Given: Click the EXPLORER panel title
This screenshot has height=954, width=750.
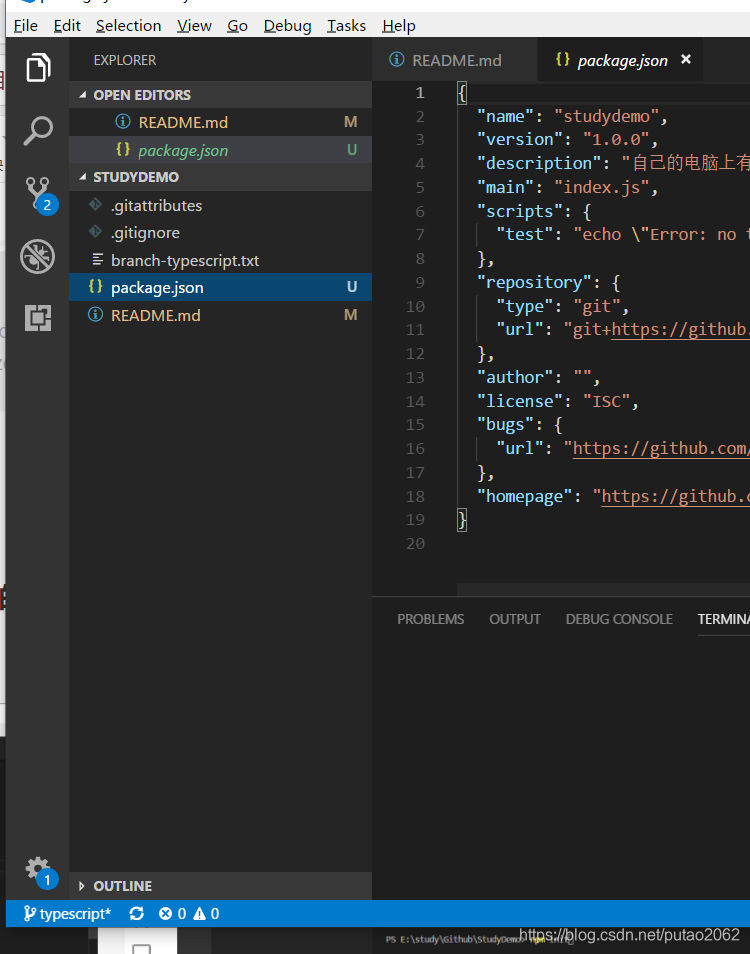Looking at the screenshot, I should tap(125, 60).
